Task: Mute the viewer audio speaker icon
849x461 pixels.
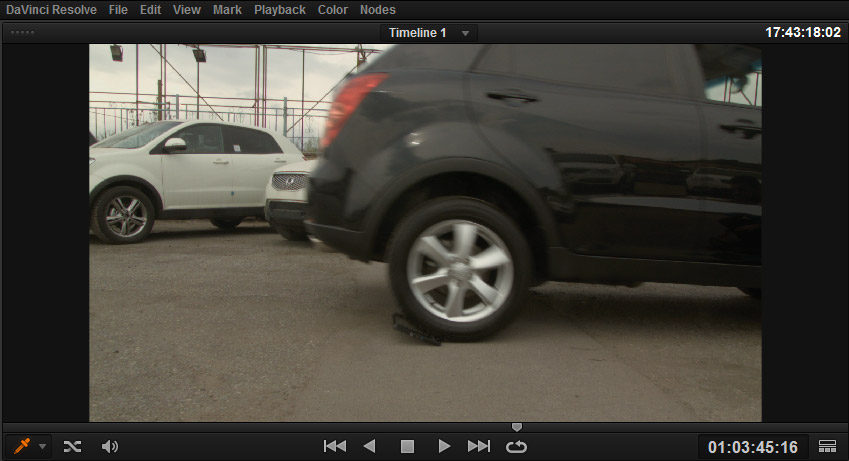Action: (x=109, y=446)
